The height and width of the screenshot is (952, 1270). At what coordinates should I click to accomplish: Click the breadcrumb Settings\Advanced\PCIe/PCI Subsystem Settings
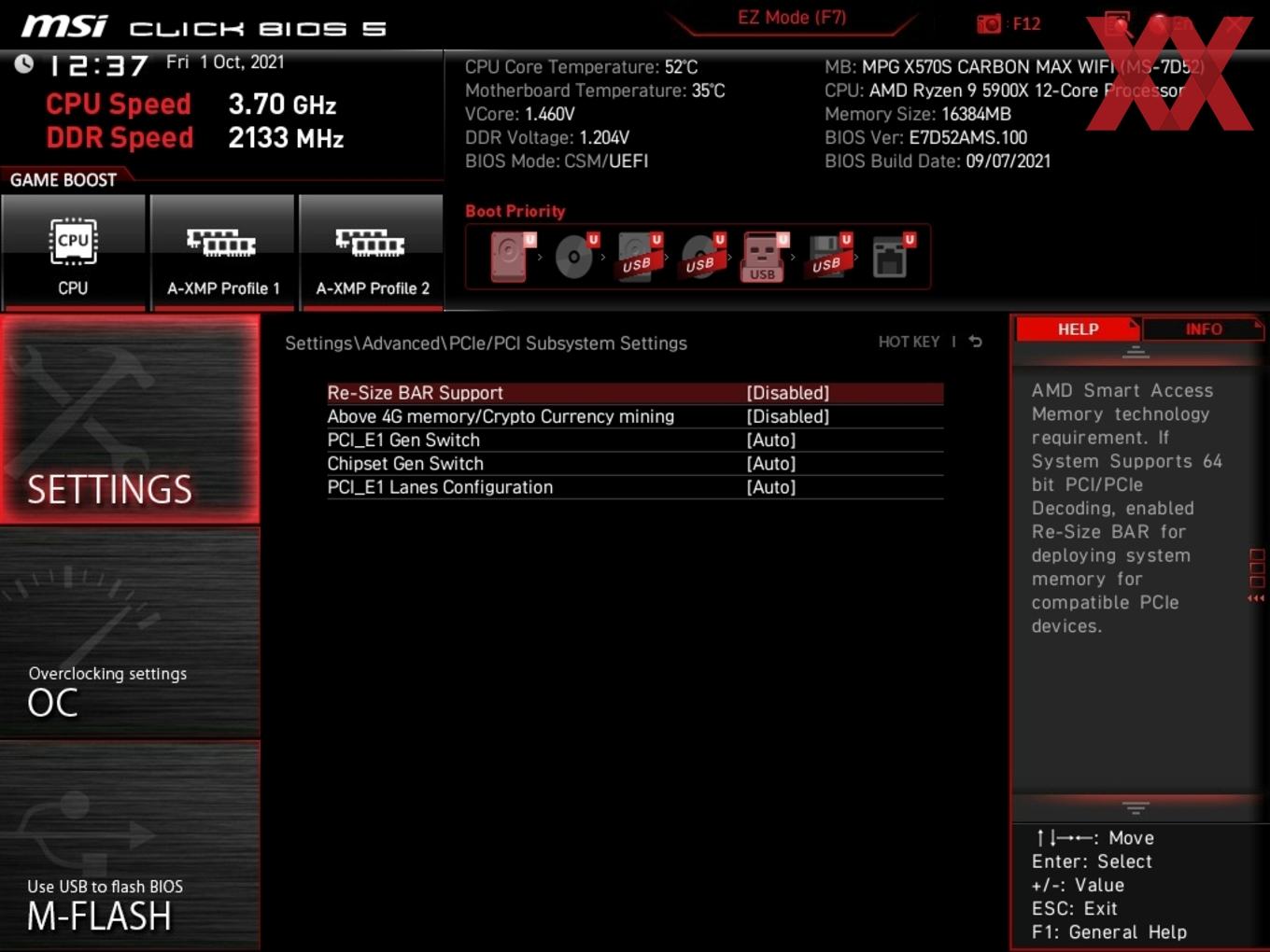coord(486,343)
